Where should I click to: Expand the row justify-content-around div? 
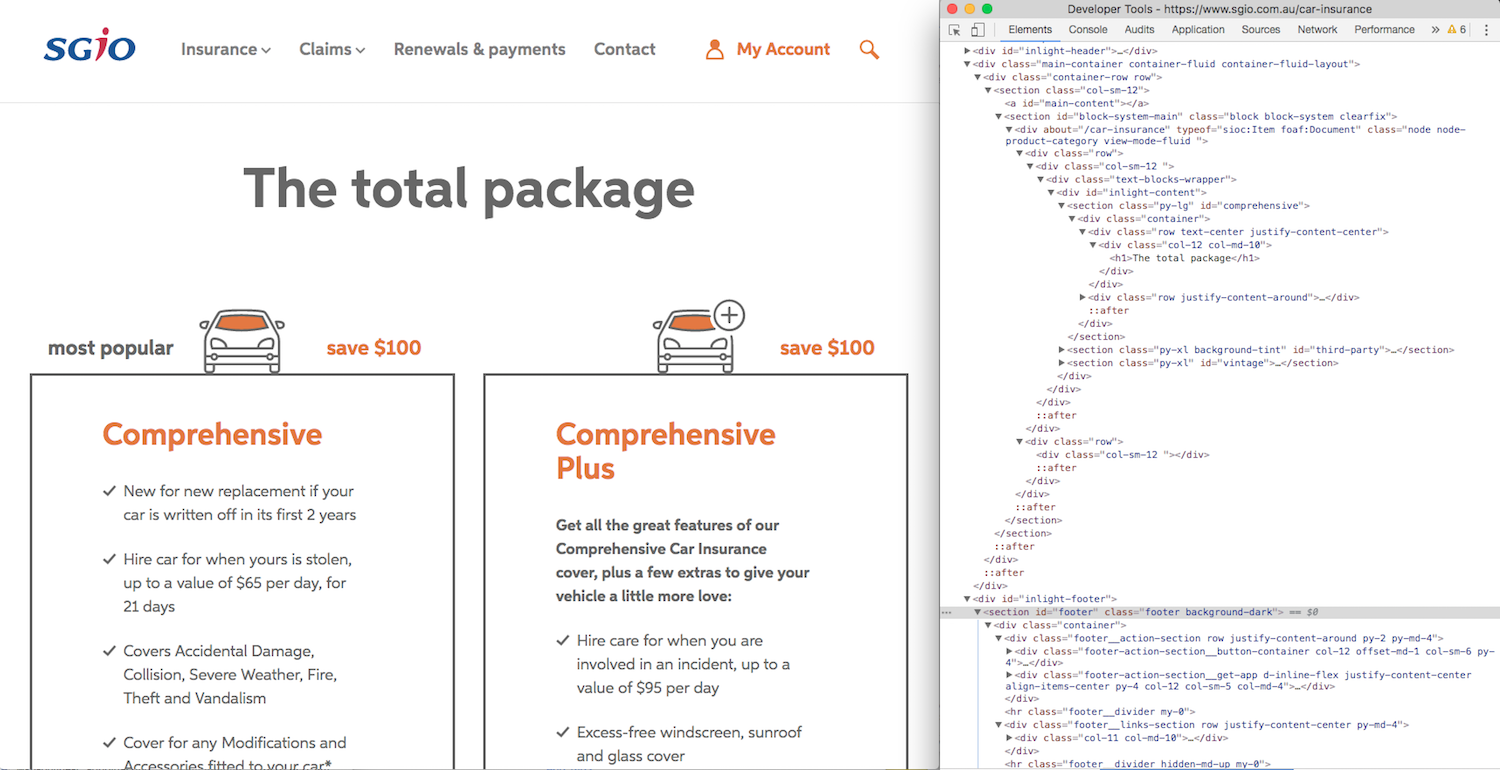(x=1082, y=297)
